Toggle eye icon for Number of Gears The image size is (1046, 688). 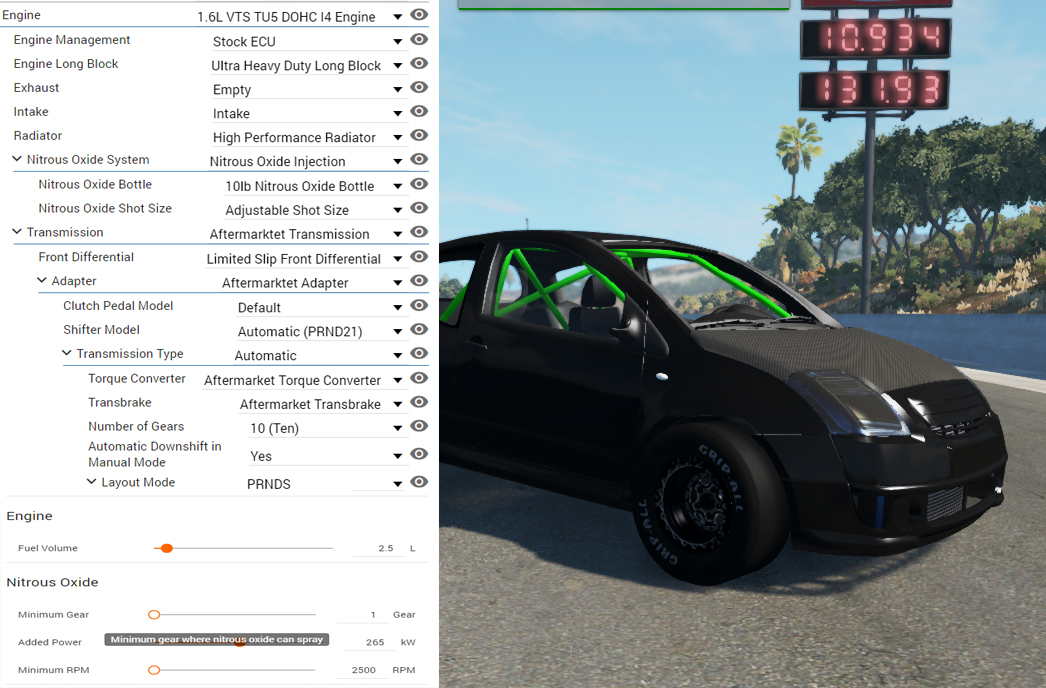click(x=419, y=426)
